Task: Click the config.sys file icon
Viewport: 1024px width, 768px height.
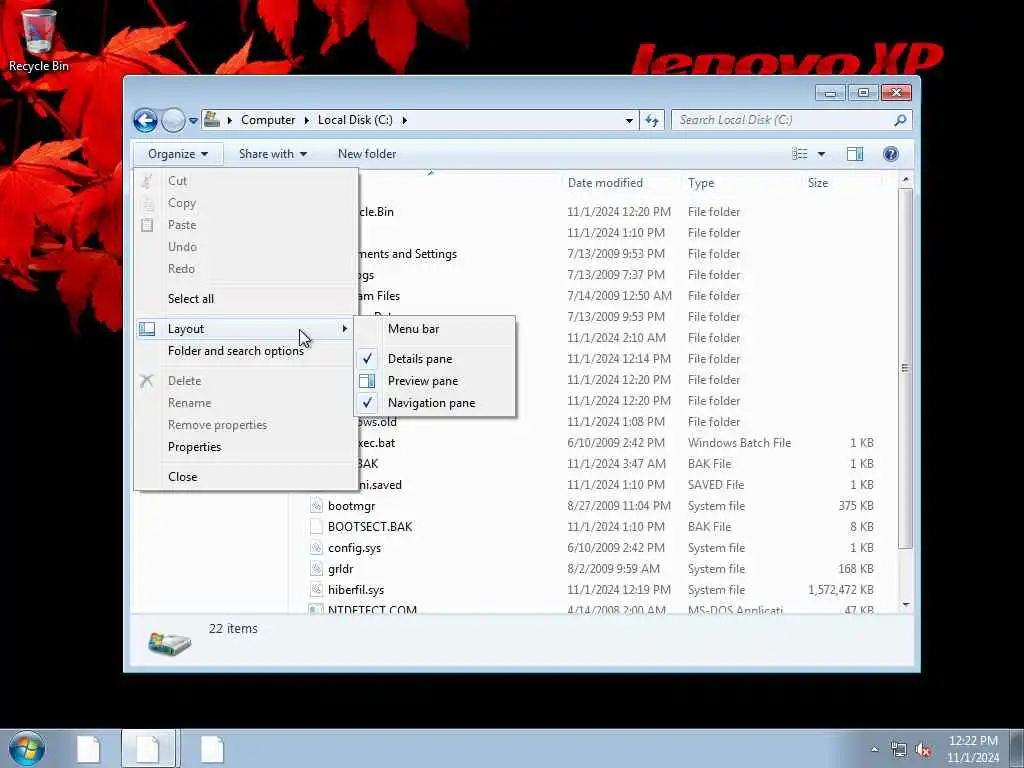Action: 316,548
